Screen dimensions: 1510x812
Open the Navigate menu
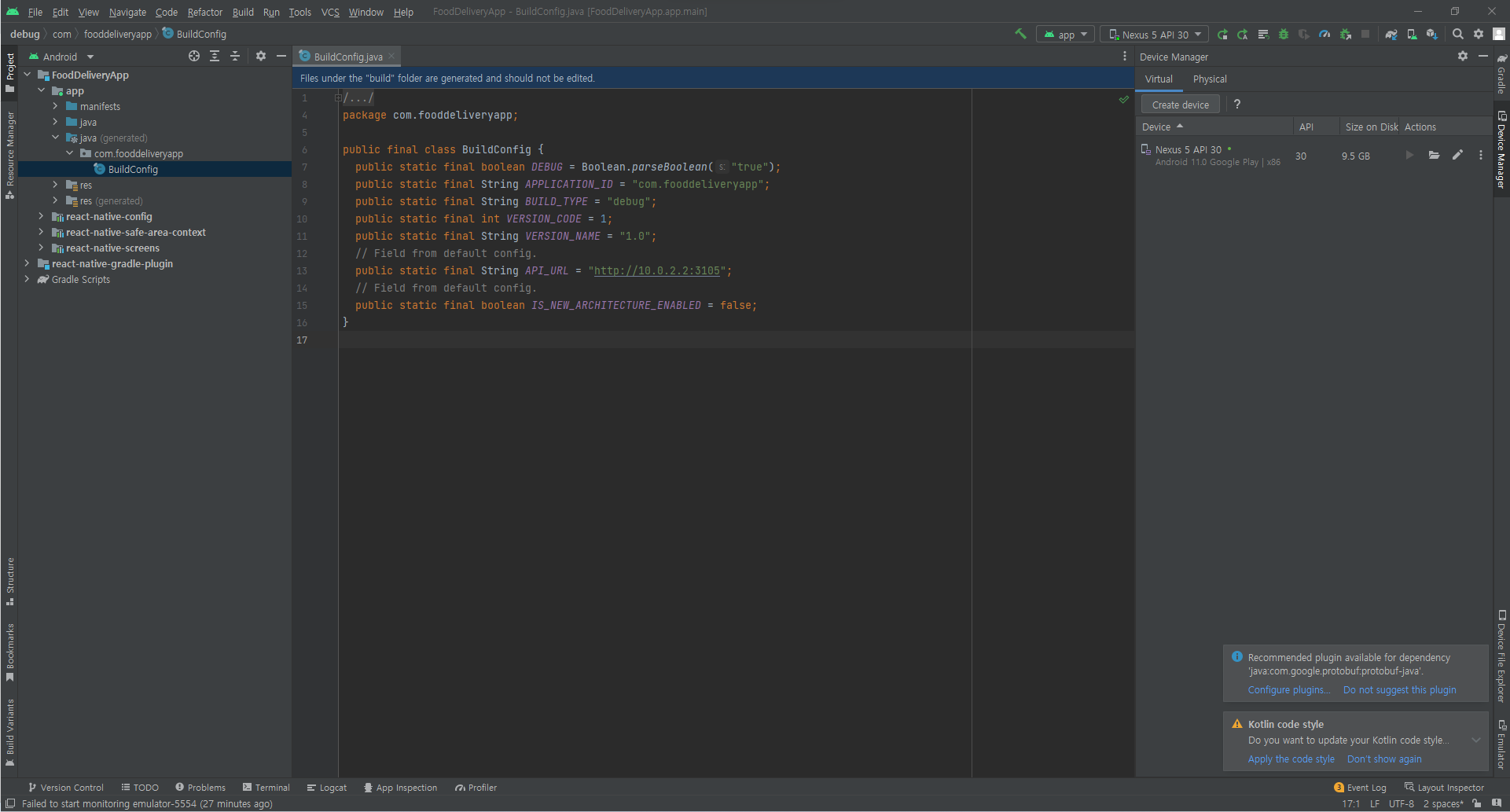[127, 12]
